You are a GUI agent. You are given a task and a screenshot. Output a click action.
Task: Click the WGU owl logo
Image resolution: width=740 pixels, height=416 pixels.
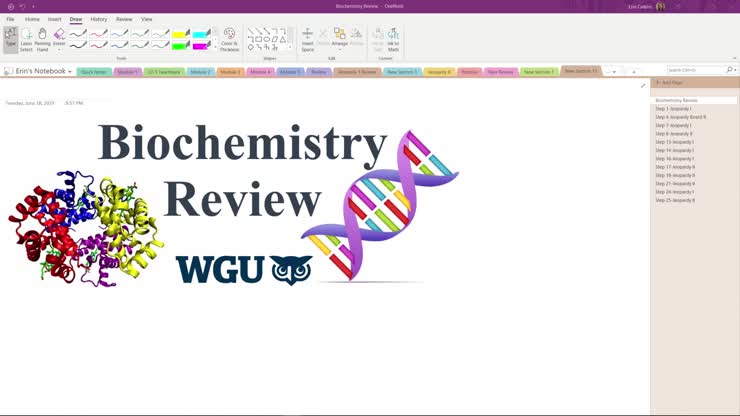click(244, 270)
